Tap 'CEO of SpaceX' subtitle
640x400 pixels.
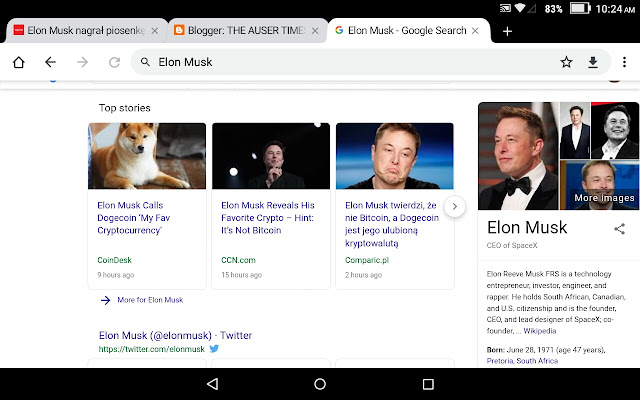click(512, 245)
